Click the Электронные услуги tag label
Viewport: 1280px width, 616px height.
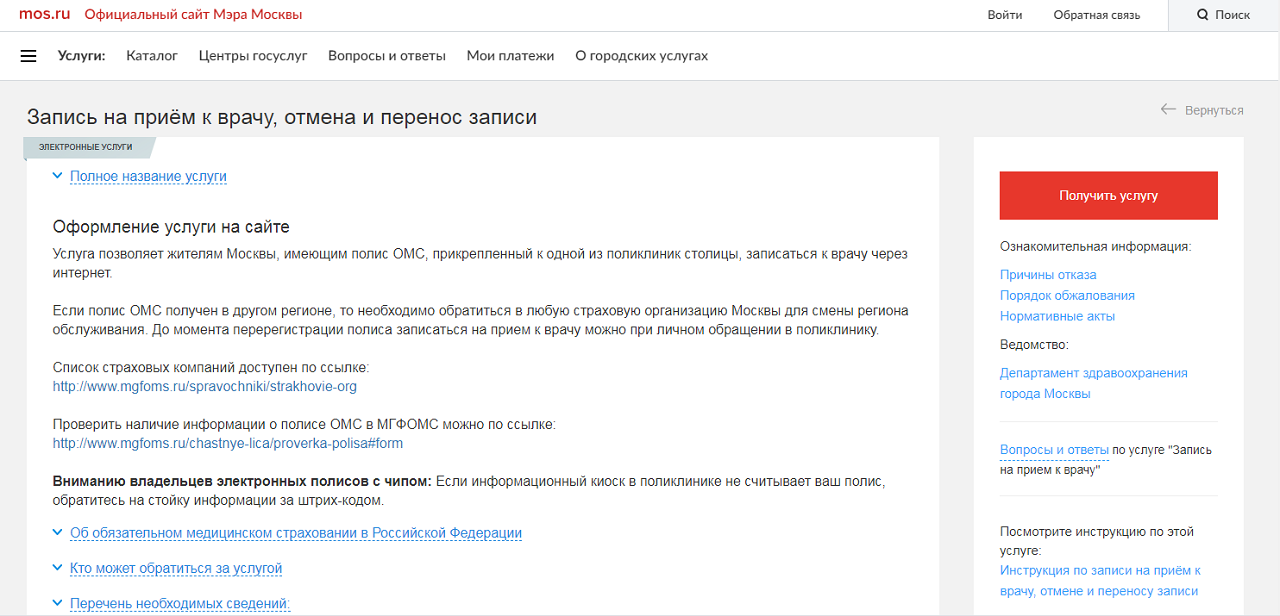click(x=86, y=147)
